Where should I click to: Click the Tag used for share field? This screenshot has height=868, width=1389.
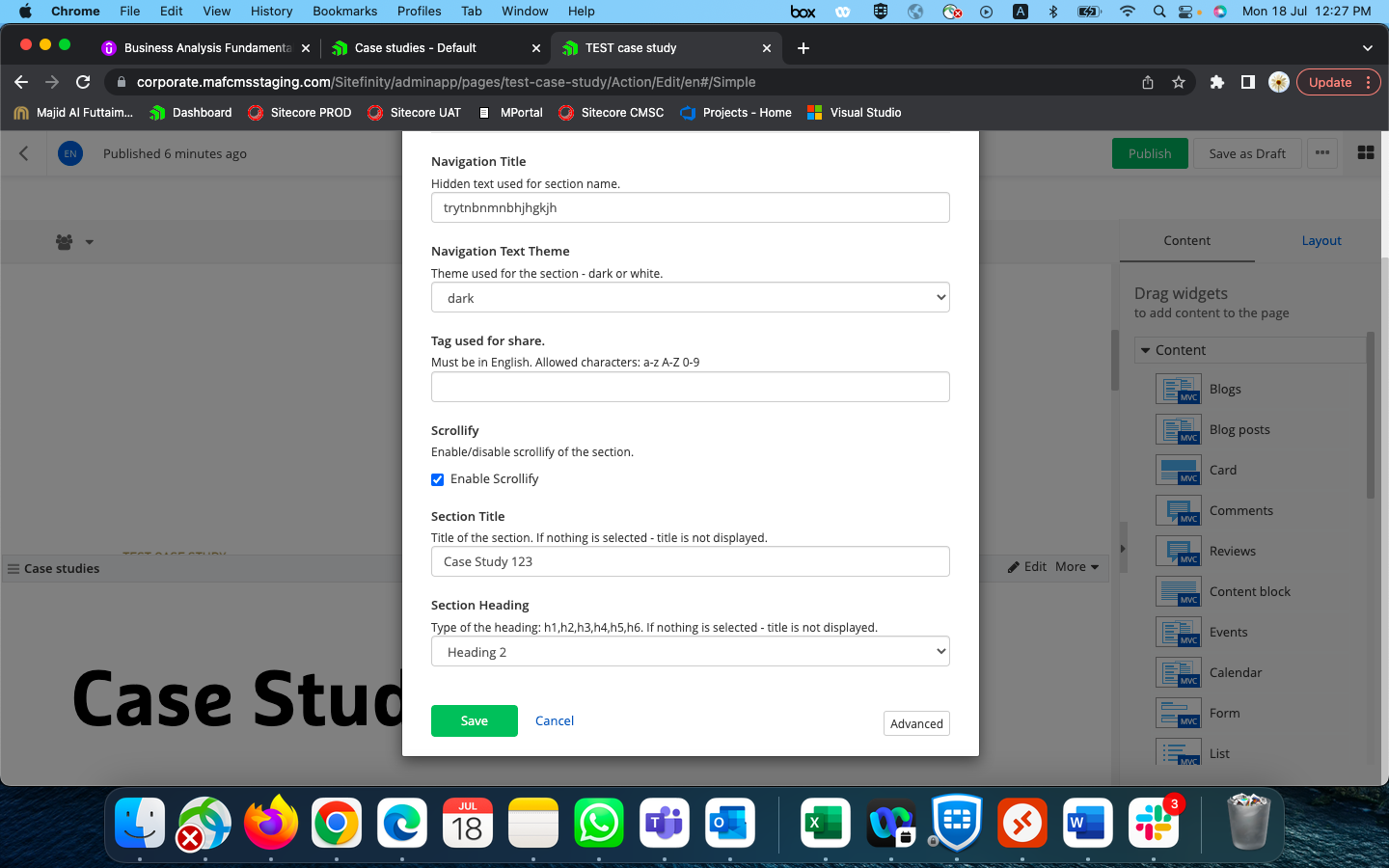coord(690,388)
